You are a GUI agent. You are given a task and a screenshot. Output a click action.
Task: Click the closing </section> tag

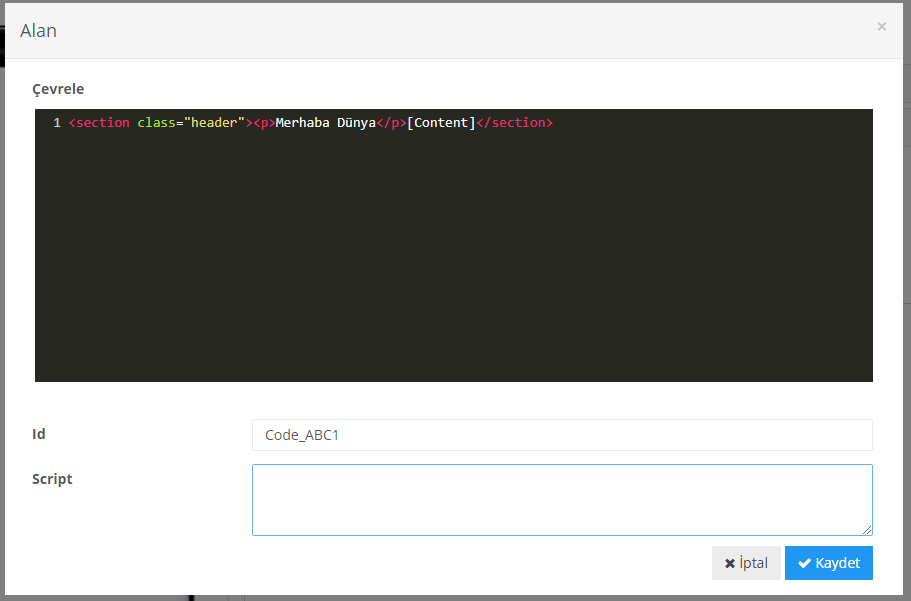coord(514,123)
